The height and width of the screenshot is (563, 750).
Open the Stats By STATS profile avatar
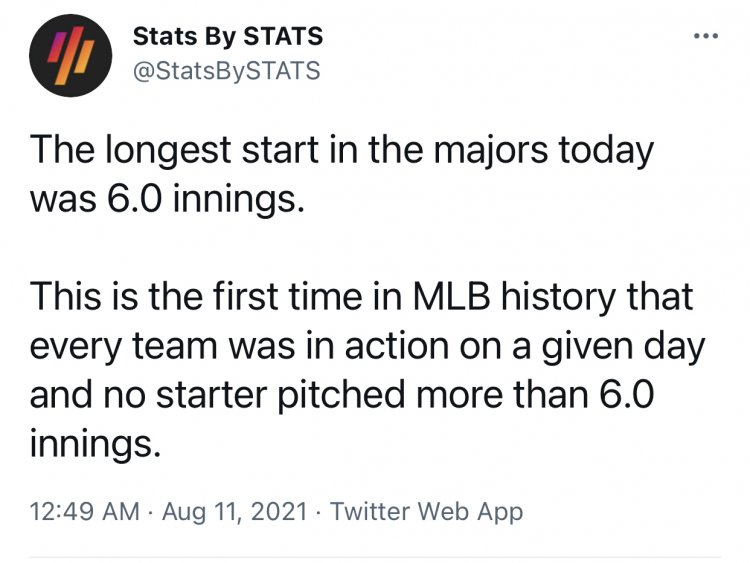[71, 55]
